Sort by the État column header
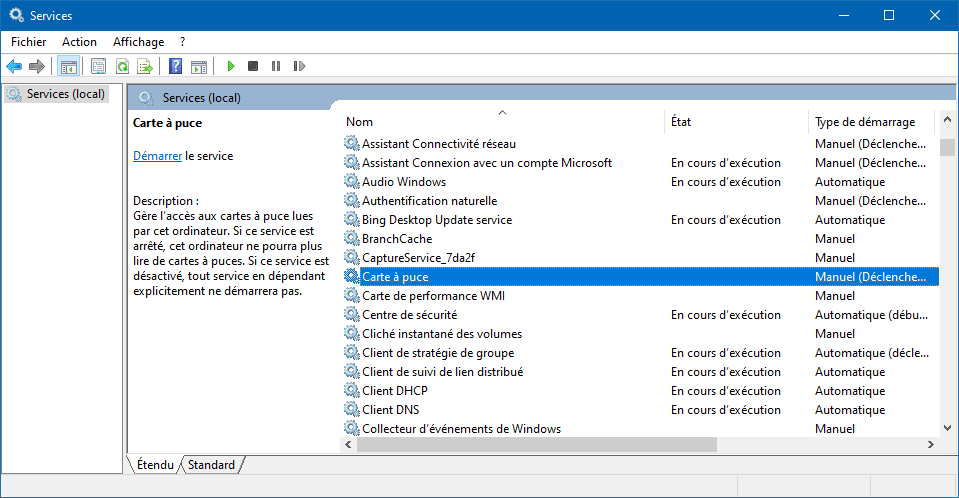Image resolution: width=959 pixels, height=498 pixels. pyautogui.click(x=736, y=121)
